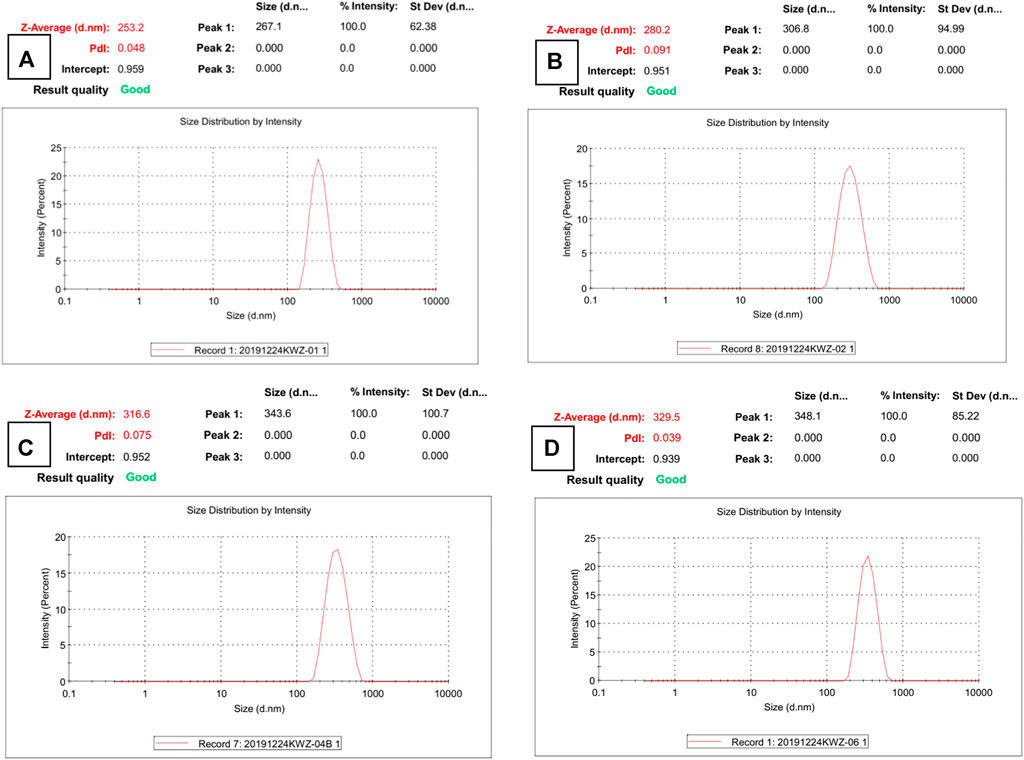Select Peak 1 size 306.8
The height and width of the screenshot is (760, 1024).
tap(796, 29)
